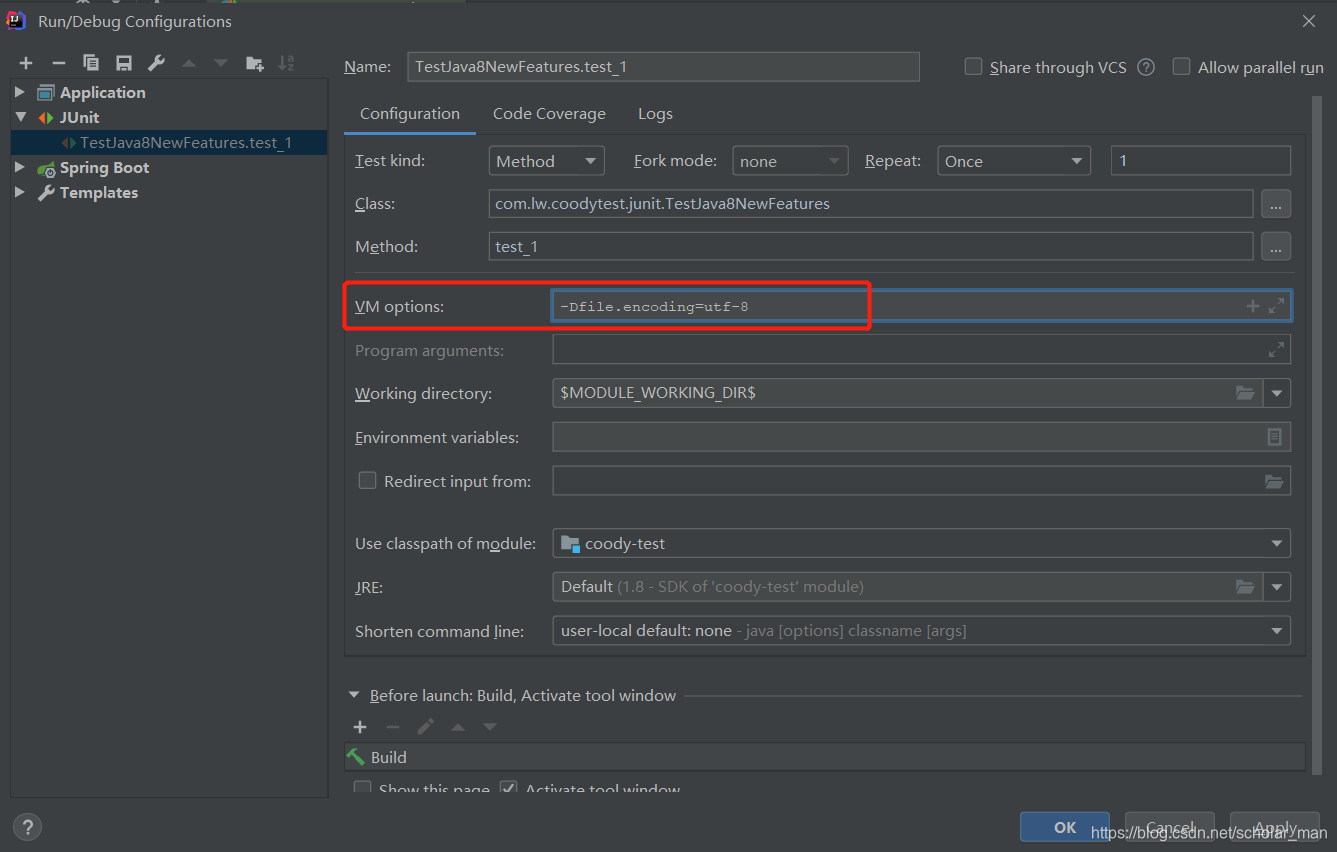Screen dimensions: 1337x852
Task: Browse Working directory folder icon
Action: pyautogui.click(x=1245, y=393)
